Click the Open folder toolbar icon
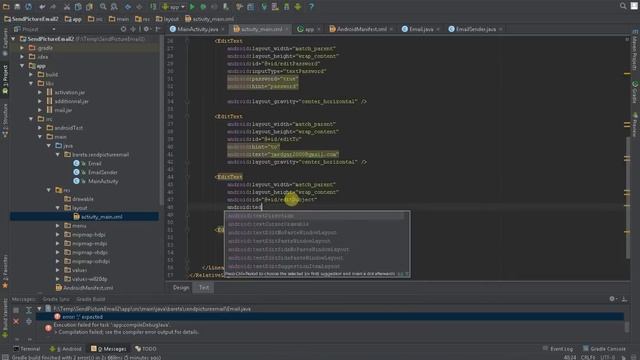This screenshot has height=360, width=640. (6, 7)
